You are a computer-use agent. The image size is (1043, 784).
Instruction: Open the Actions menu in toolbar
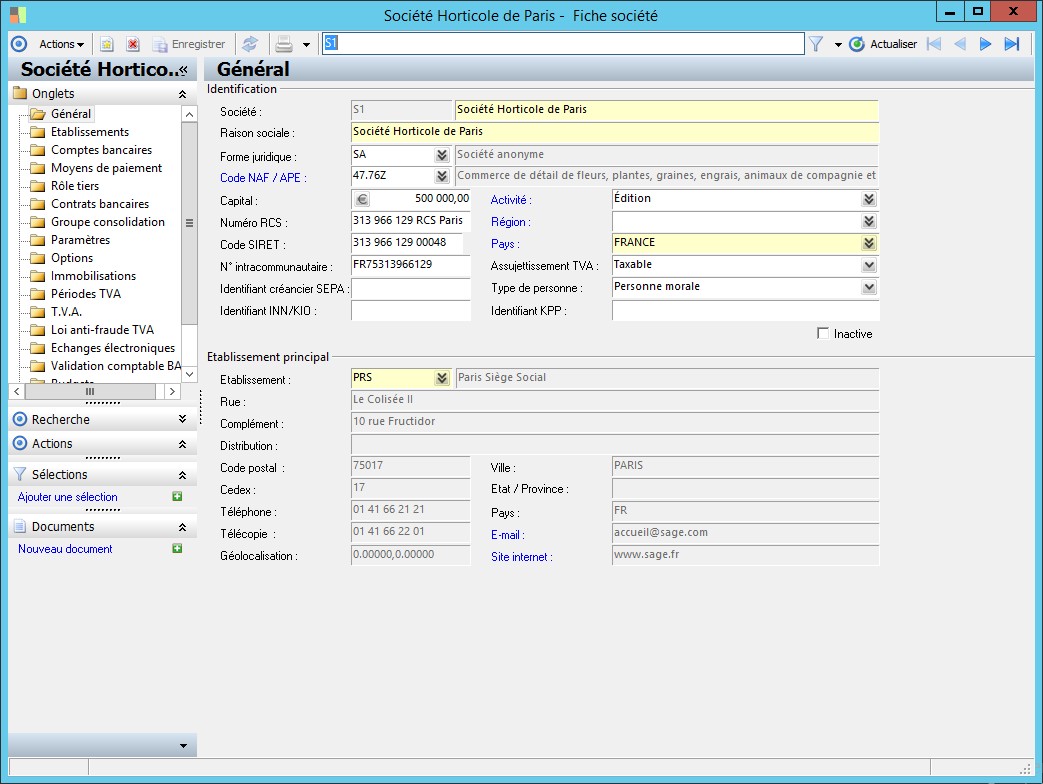[x=61, y=44]
